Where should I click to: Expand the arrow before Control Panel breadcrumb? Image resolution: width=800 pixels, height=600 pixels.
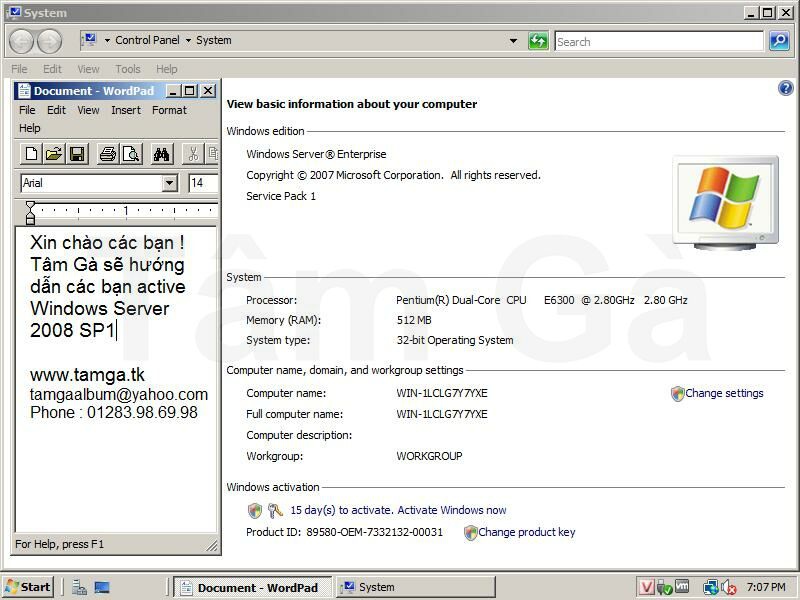click(107, 40)
